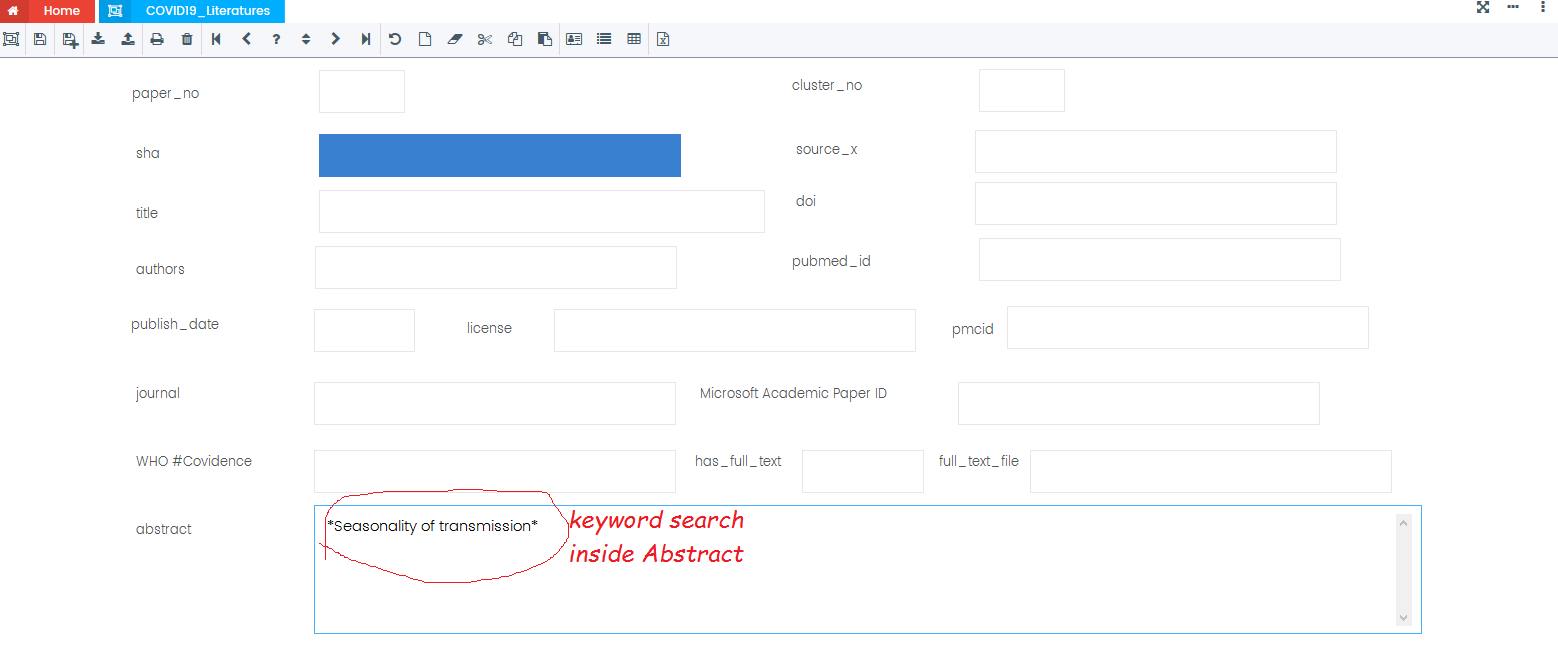Click the Print record icon
The height and width of the screenshot is (658, 1558).
click(x=157, y=39)
